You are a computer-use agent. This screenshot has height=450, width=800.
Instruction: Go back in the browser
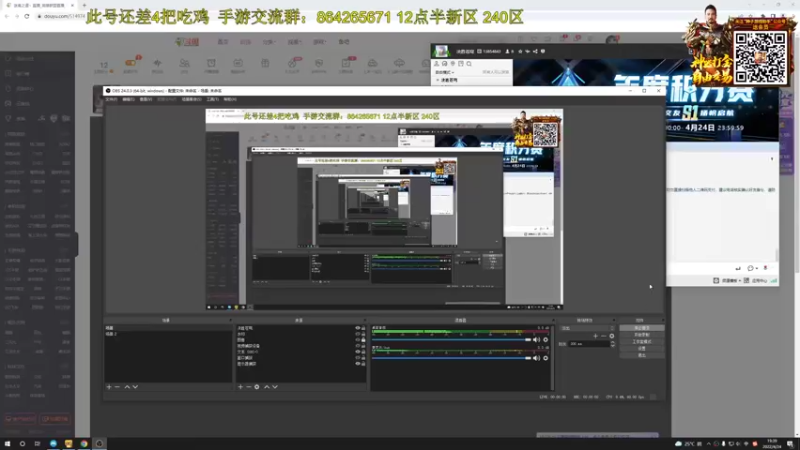click(7, 16)
